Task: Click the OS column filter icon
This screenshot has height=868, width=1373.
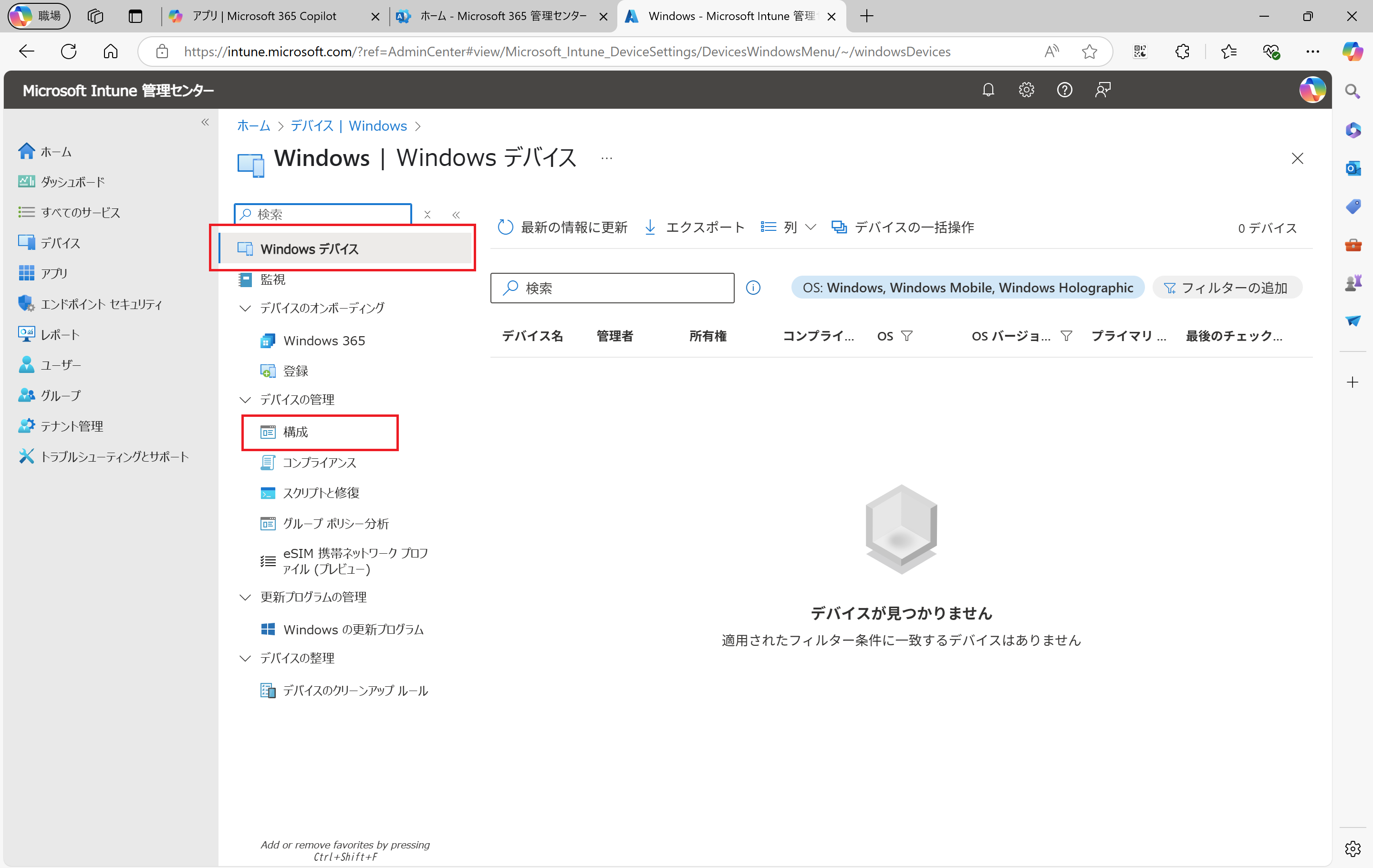Action: coord(906,336)
